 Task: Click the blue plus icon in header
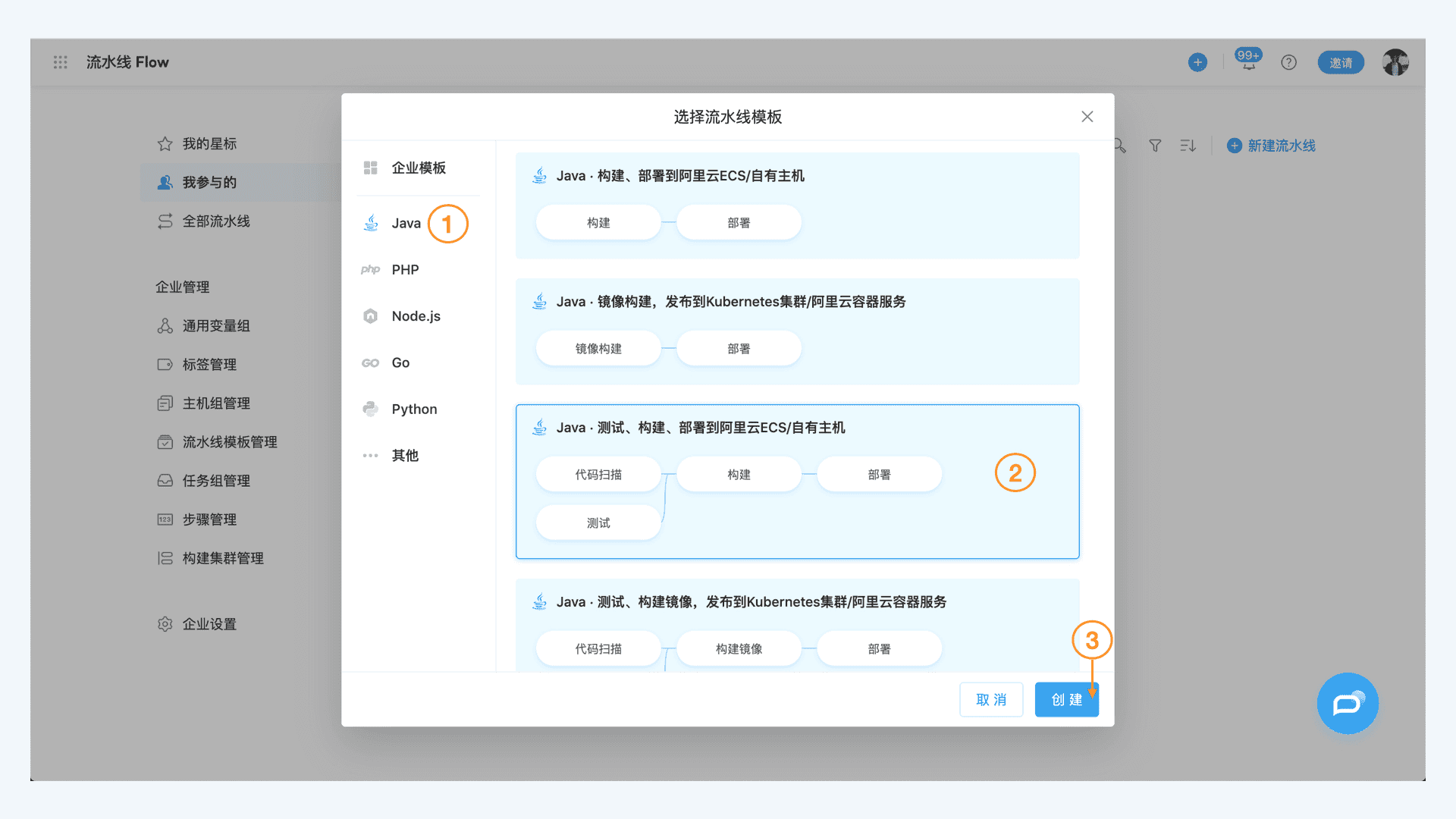coord(1197,62)
